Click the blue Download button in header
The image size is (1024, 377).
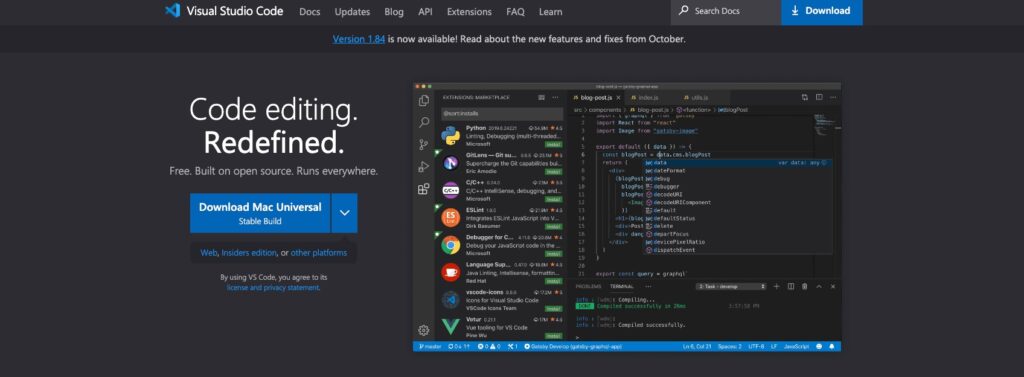pyautogui.click(x=822, y=11)
